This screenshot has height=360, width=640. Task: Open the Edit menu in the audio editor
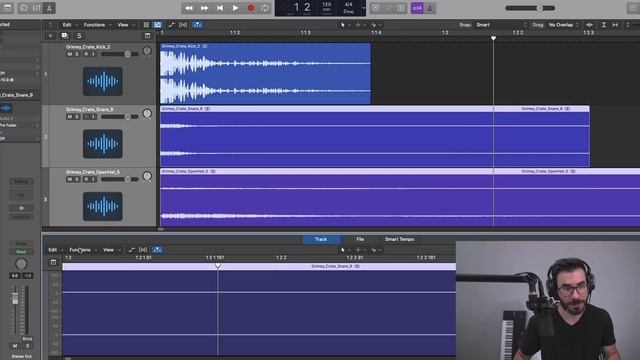(53, 250)
